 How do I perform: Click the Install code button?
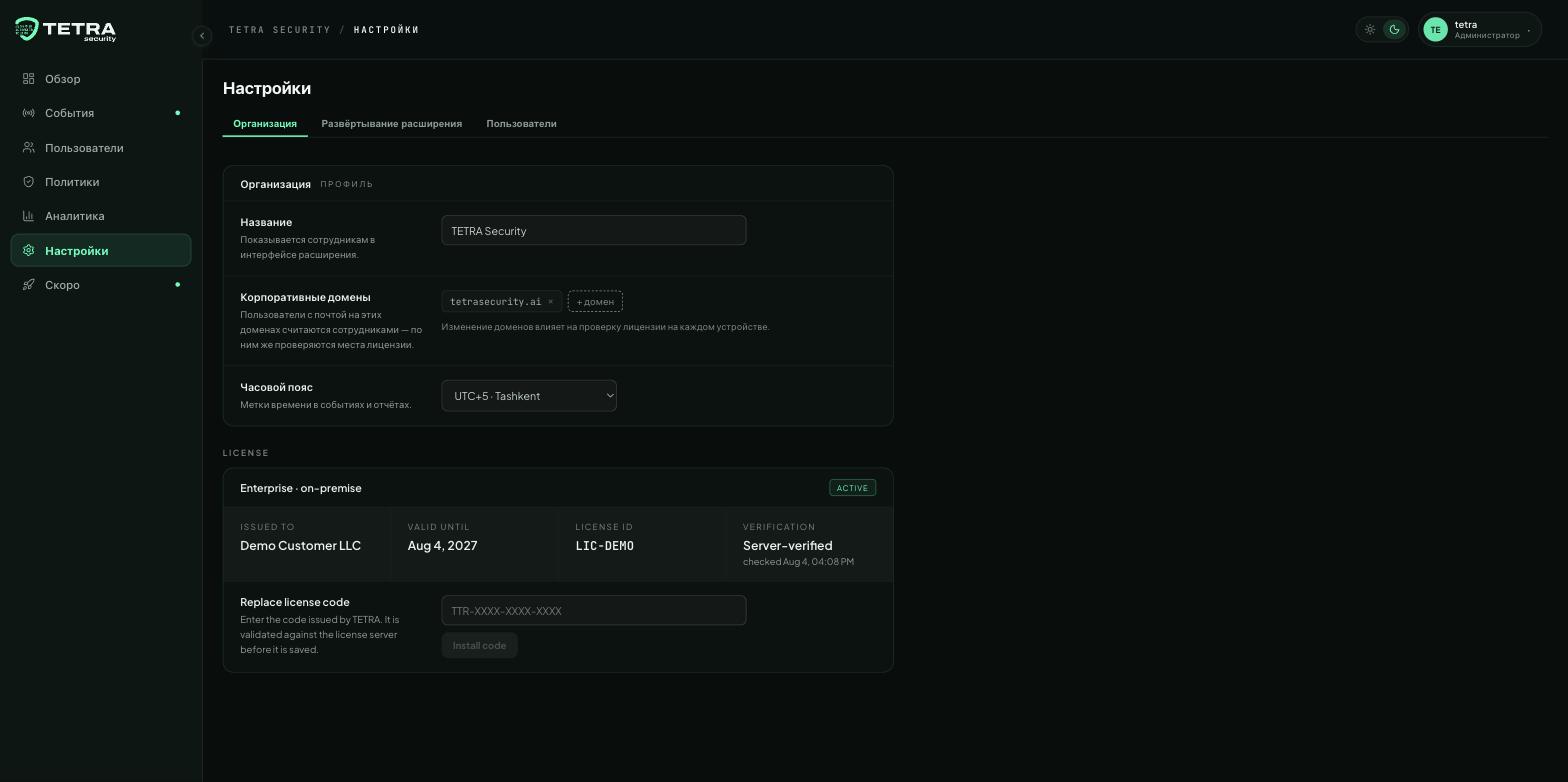(479, 646)
